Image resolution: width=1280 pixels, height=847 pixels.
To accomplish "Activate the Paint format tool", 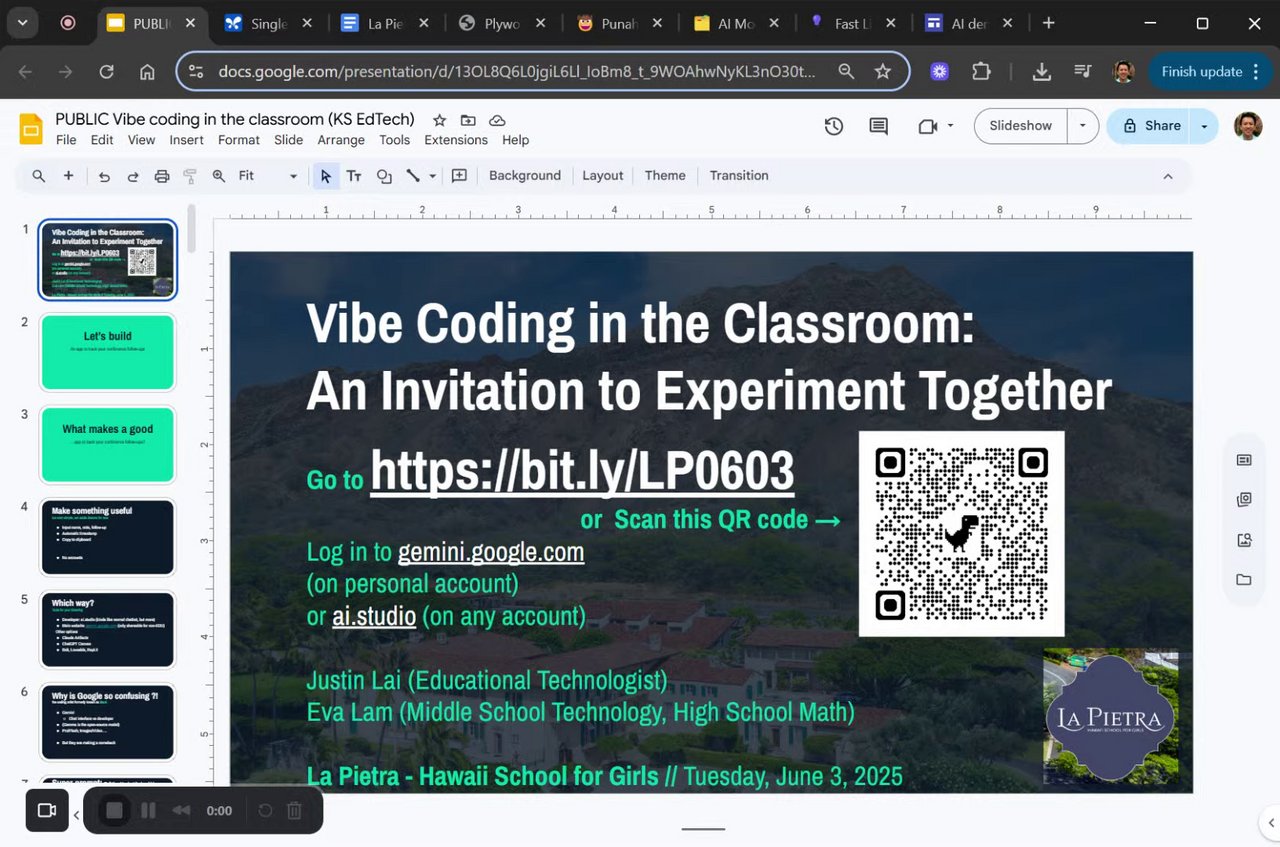I will point(190,176).
